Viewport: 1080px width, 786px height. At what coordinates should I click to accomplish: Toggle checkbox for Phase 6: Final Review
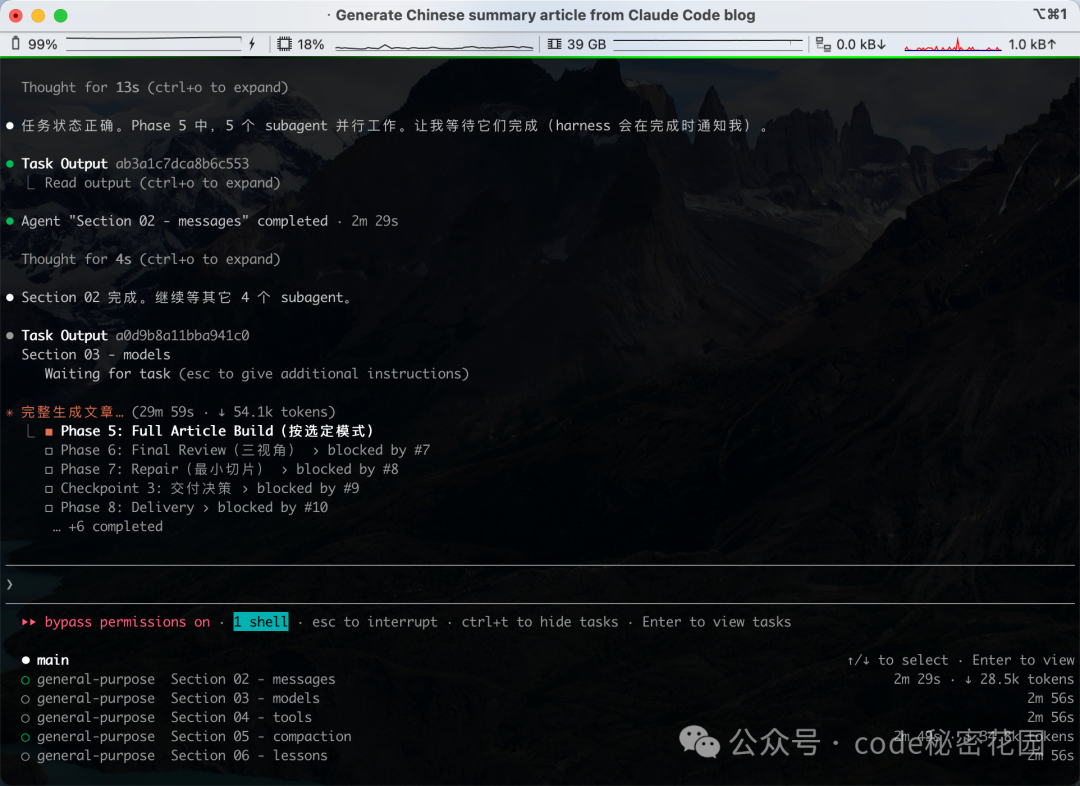pos(49,451)
